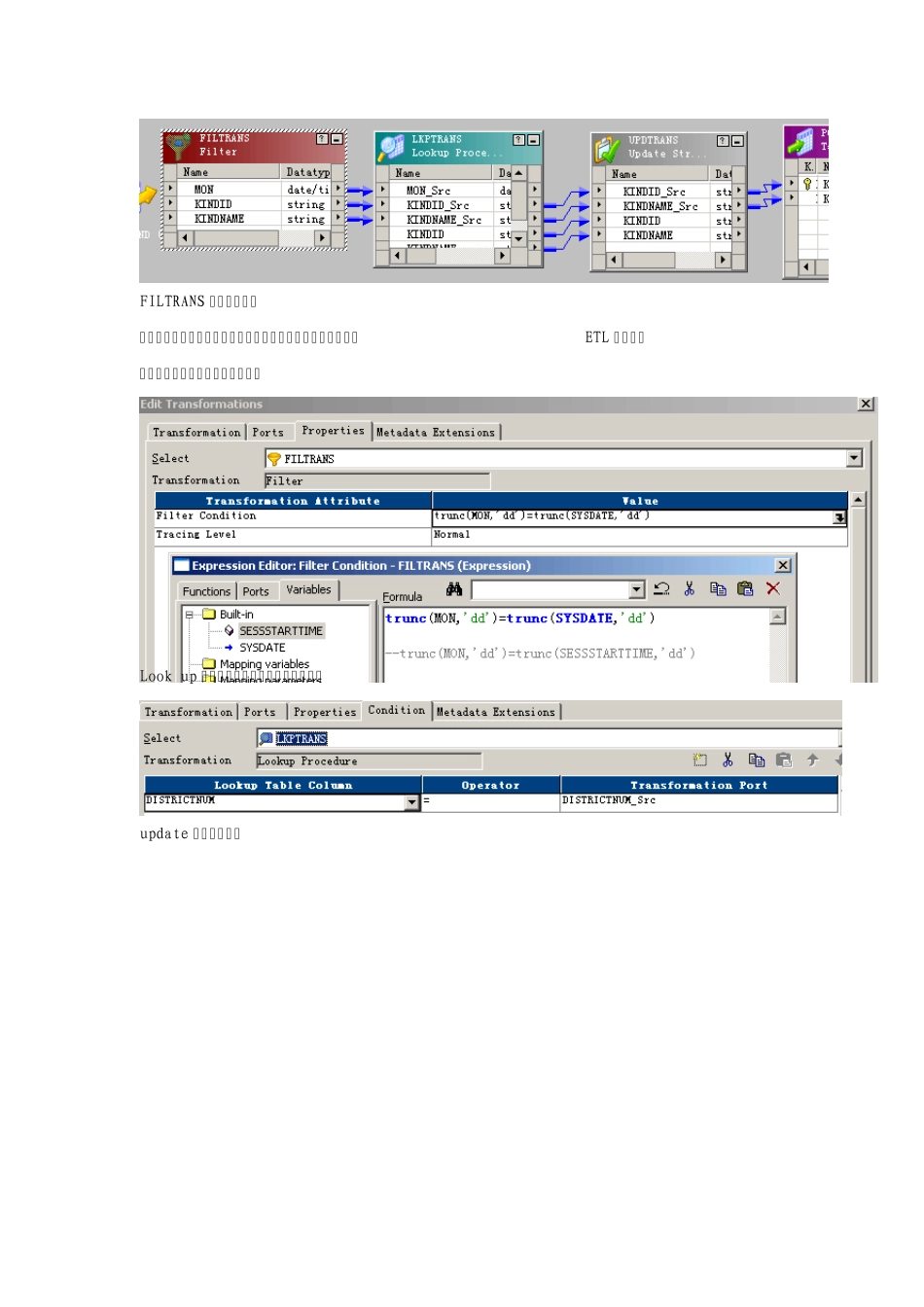Click the UPDTRANS update strategy icon
Viewport: 924px width, 1307px height.
pyautogui.click(x=608, y=149)
